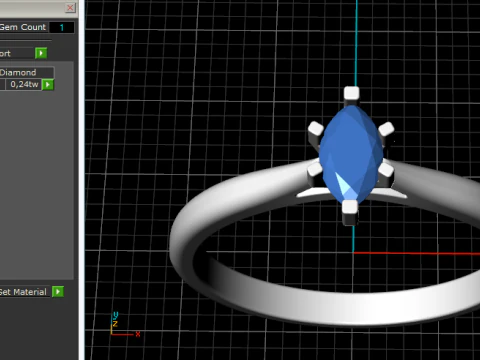480x360 pixels.
Task: Click the green arrow beside Set Material
Action: point(58,292)
